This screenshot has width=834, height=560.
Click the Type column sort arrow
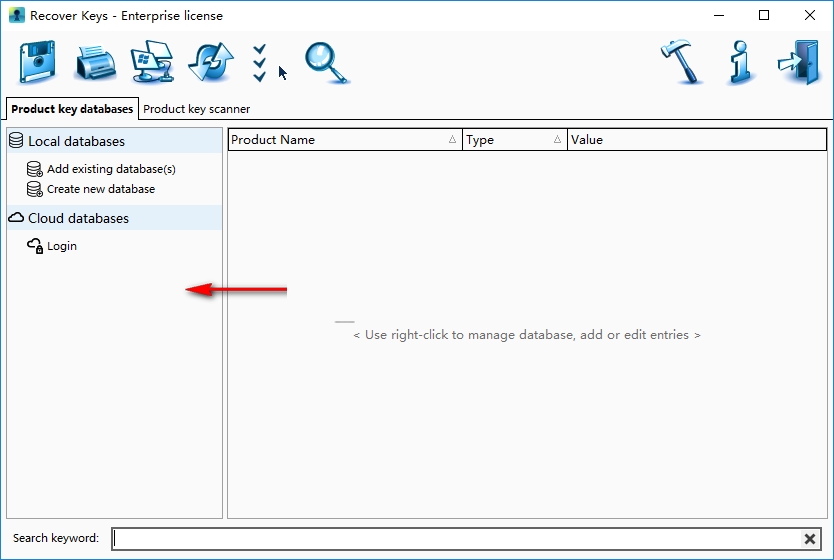(557, 139)
